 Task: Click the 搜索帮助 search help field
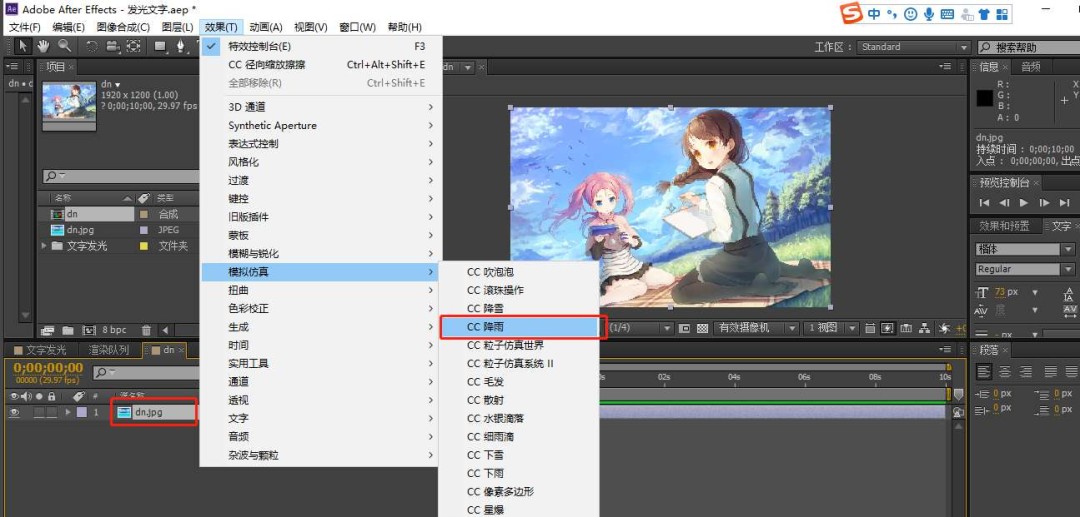1028,48
